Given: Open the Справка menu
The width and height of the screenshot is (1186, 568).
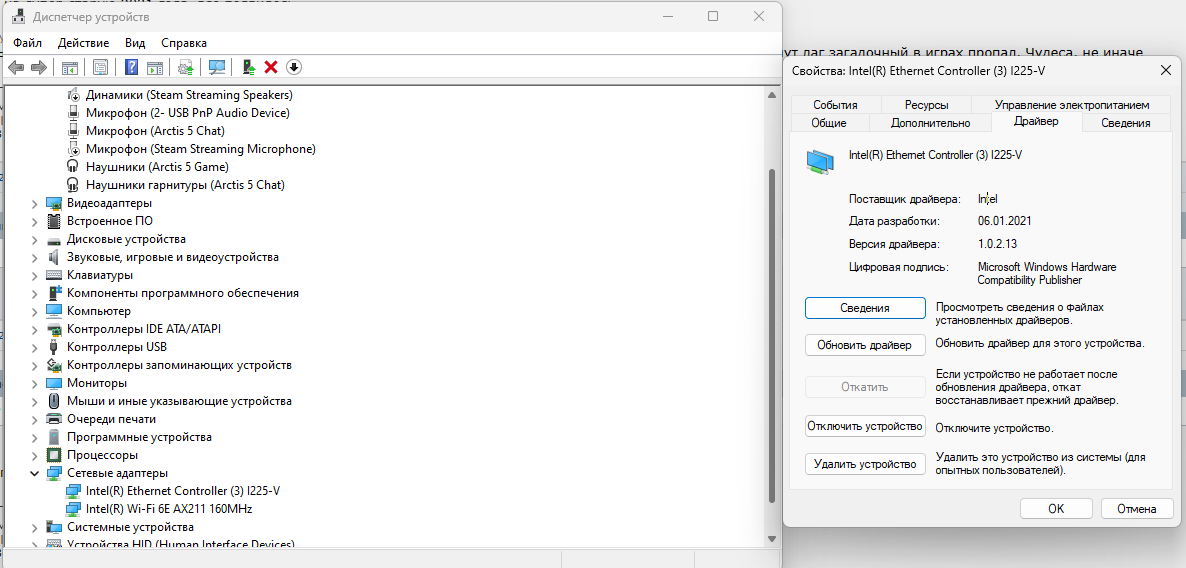Looking at the screenshot, I should point(184,43).
